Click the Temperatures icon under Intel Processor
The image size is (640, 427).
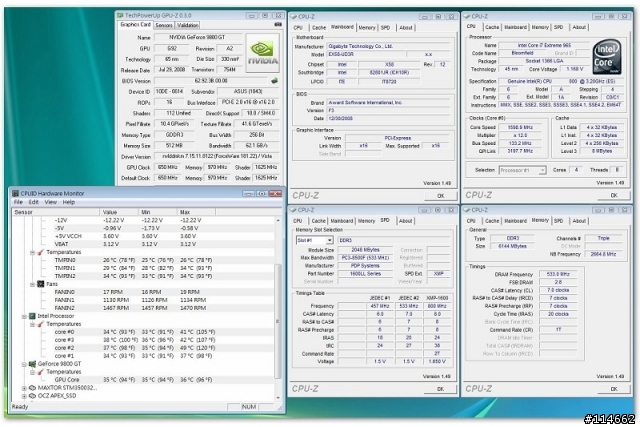[x=40, y=324]
